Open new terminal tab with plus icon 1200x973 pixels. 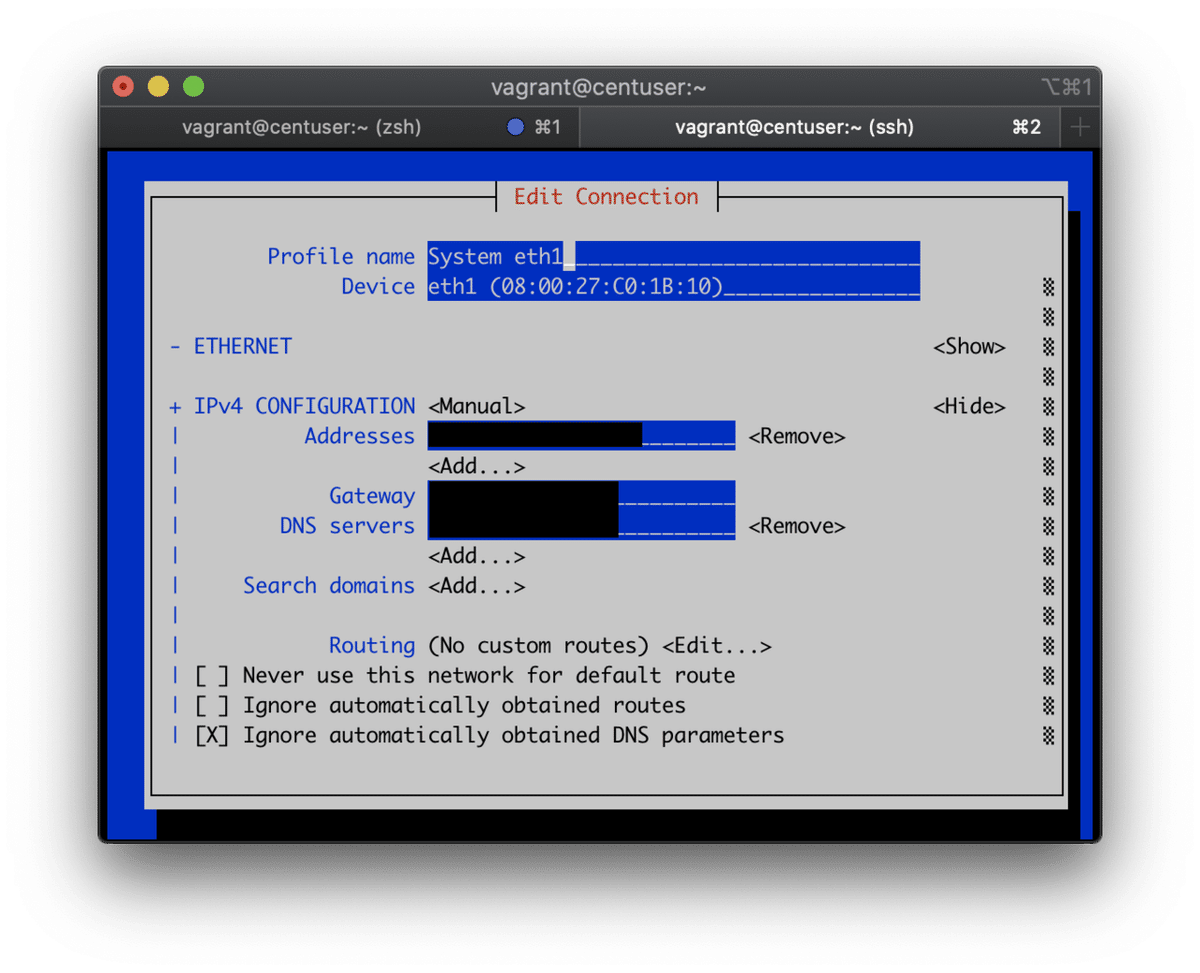pos(1080,127)
